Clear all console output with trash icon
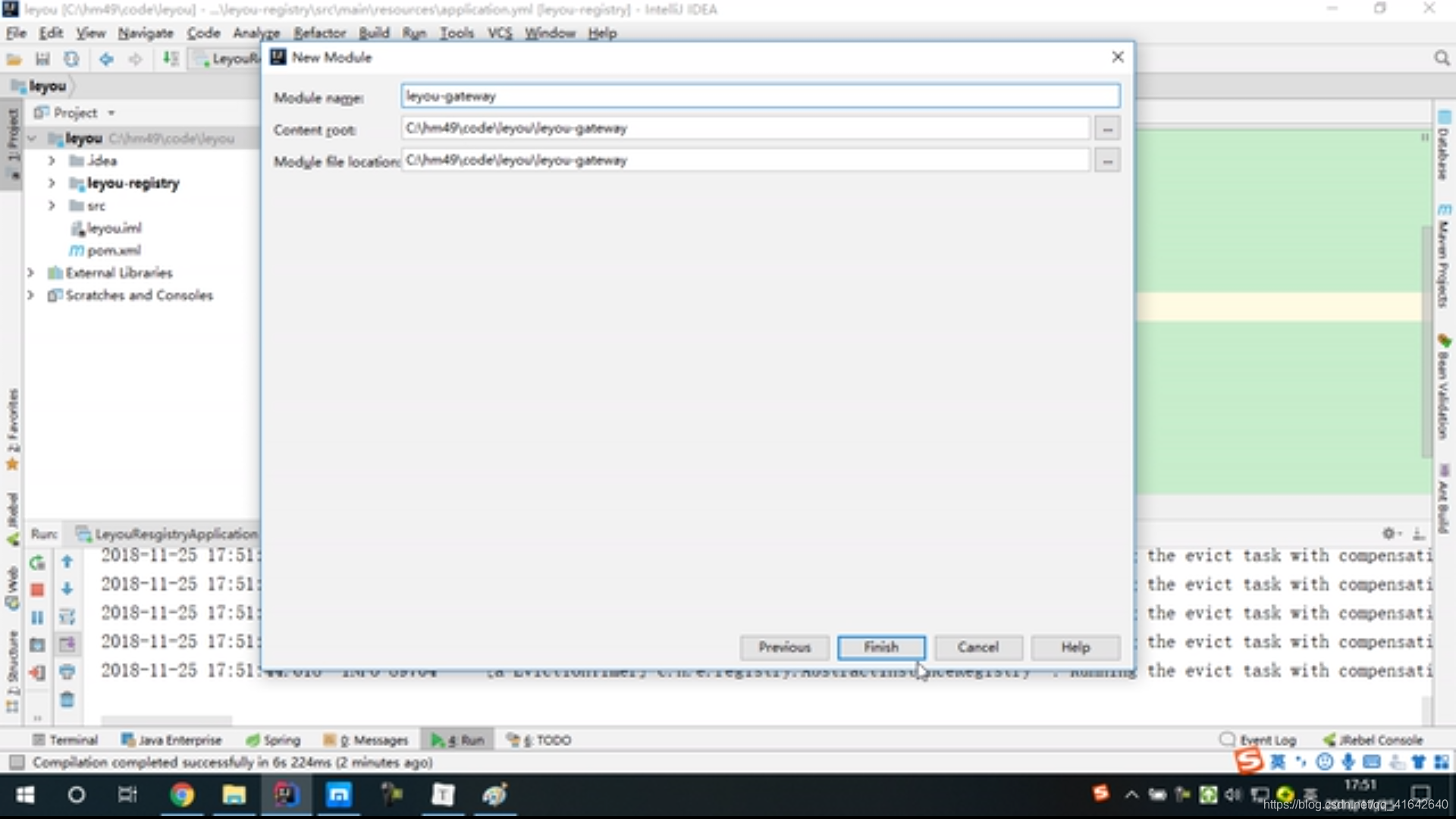The height and width of the screenshot is (819, 1456). click(x=67, y=699)
